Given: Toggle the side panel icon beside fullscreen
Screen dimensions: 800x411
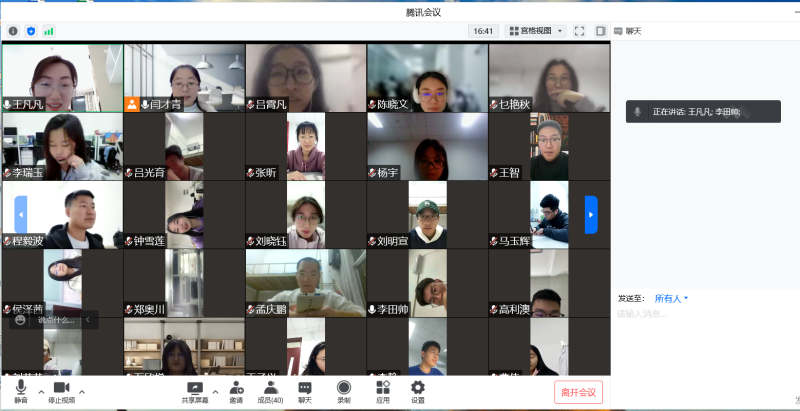Looking at the screenshot, I should tap(600, 31).
